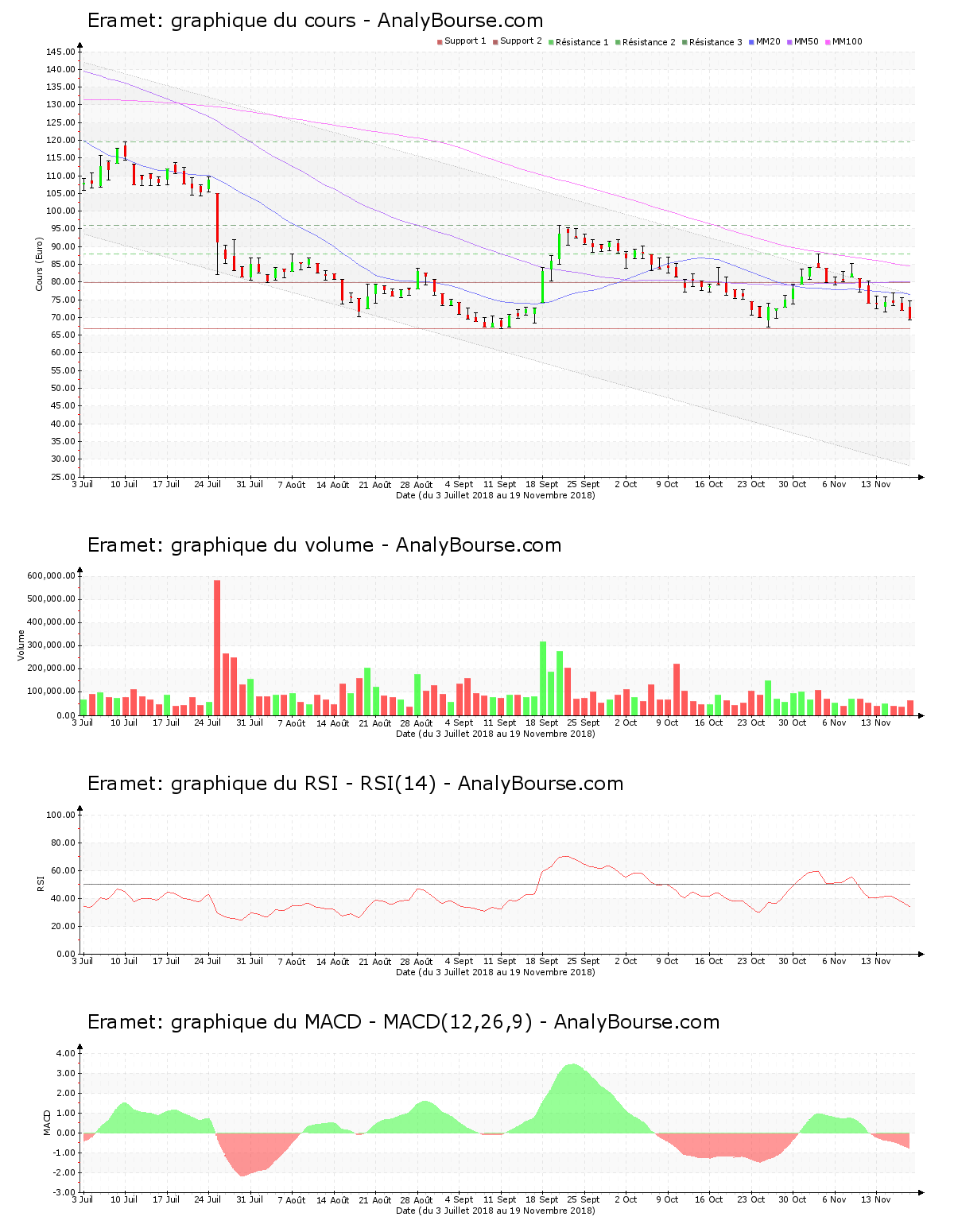Click the date range caption under the price chart
The height and width of the screenshot is (1232, 954).
click(x=495, y=495)
